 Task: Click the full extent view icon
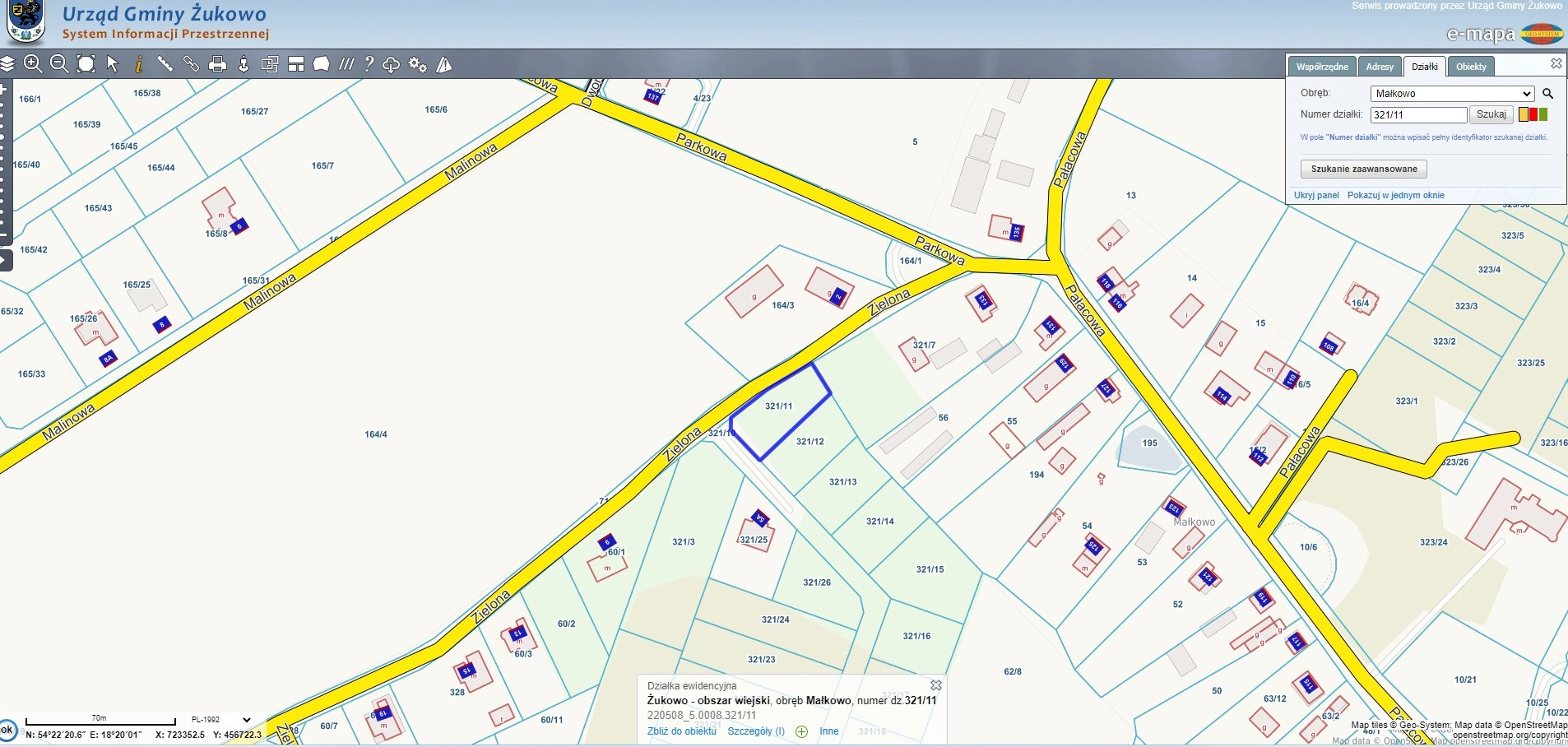[86, 64]
